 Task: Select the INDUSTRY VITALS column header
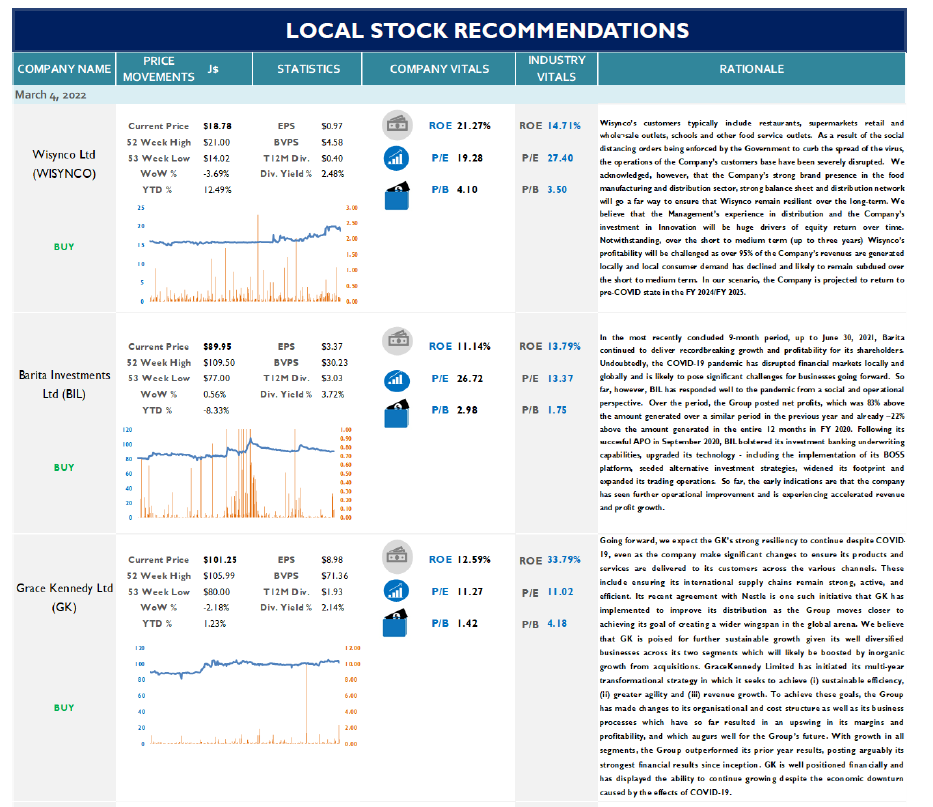tap(556, 69)
